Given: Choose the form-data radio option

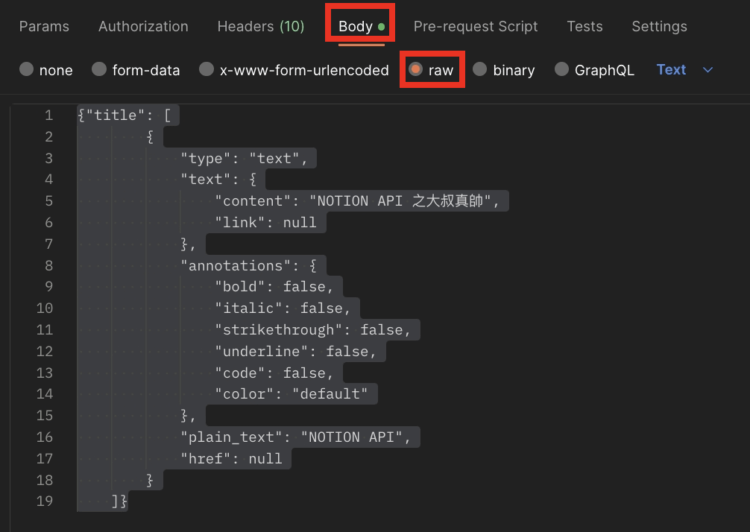Looking at the screenshot, I should pos(100,70).
